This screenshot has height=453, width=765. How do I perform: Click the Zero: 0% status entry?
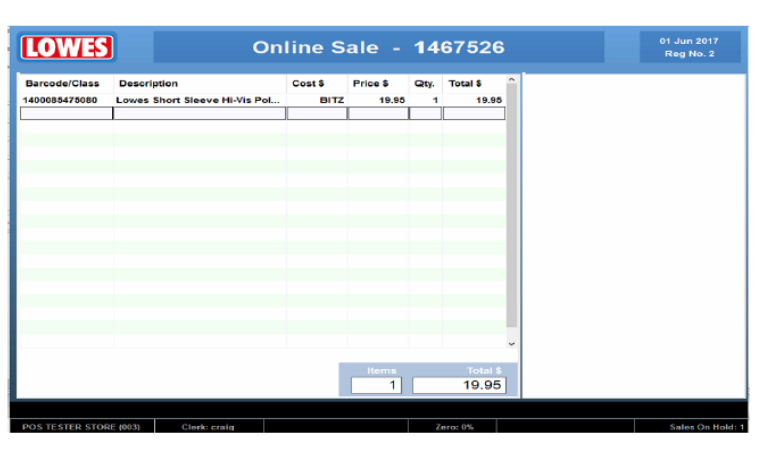pyautogui.click(x=454, y=427)
